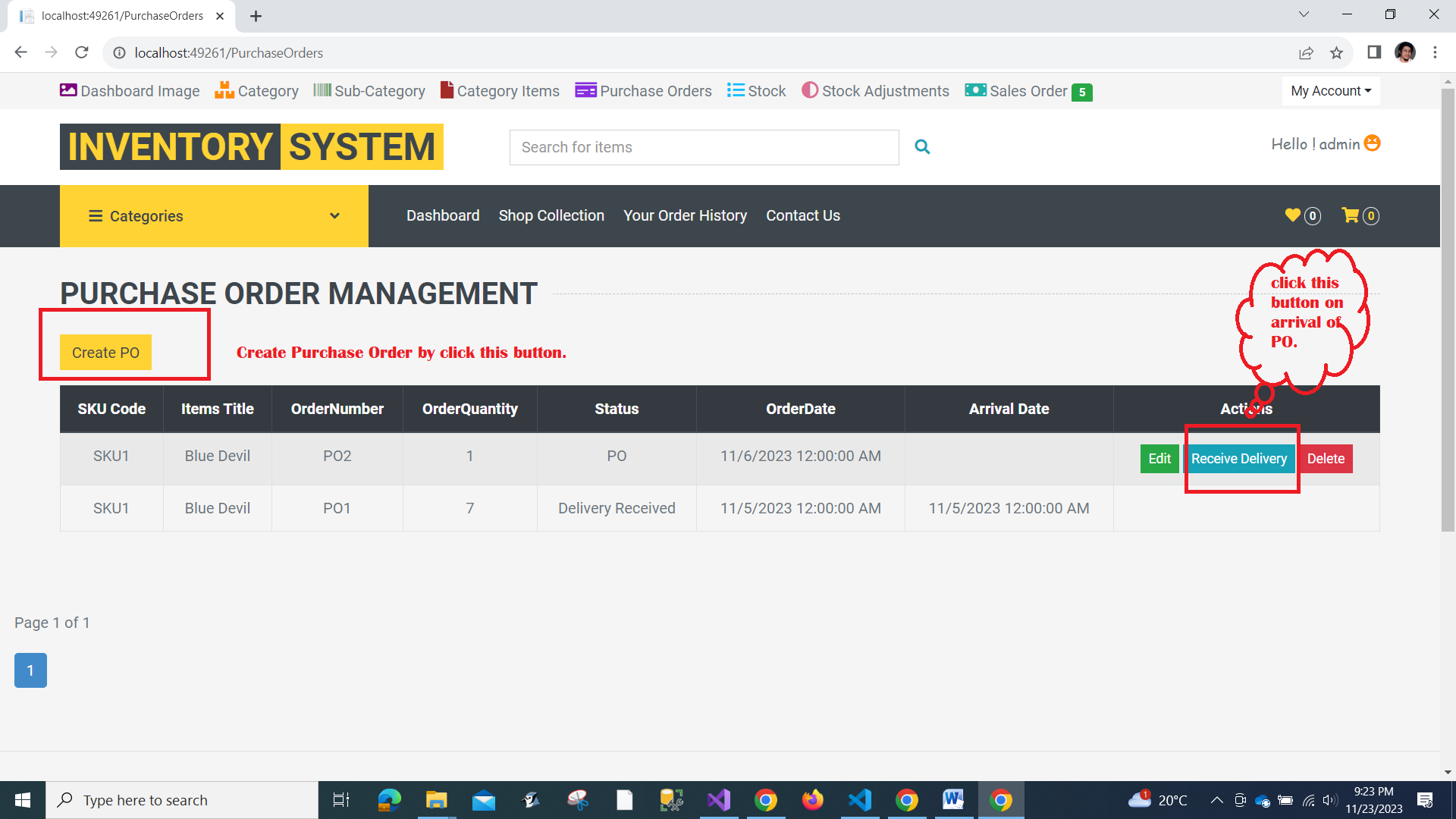Open Shop Collection menu item
The width and height of the screenshot is (1456, 819).
tap(551, 215)
